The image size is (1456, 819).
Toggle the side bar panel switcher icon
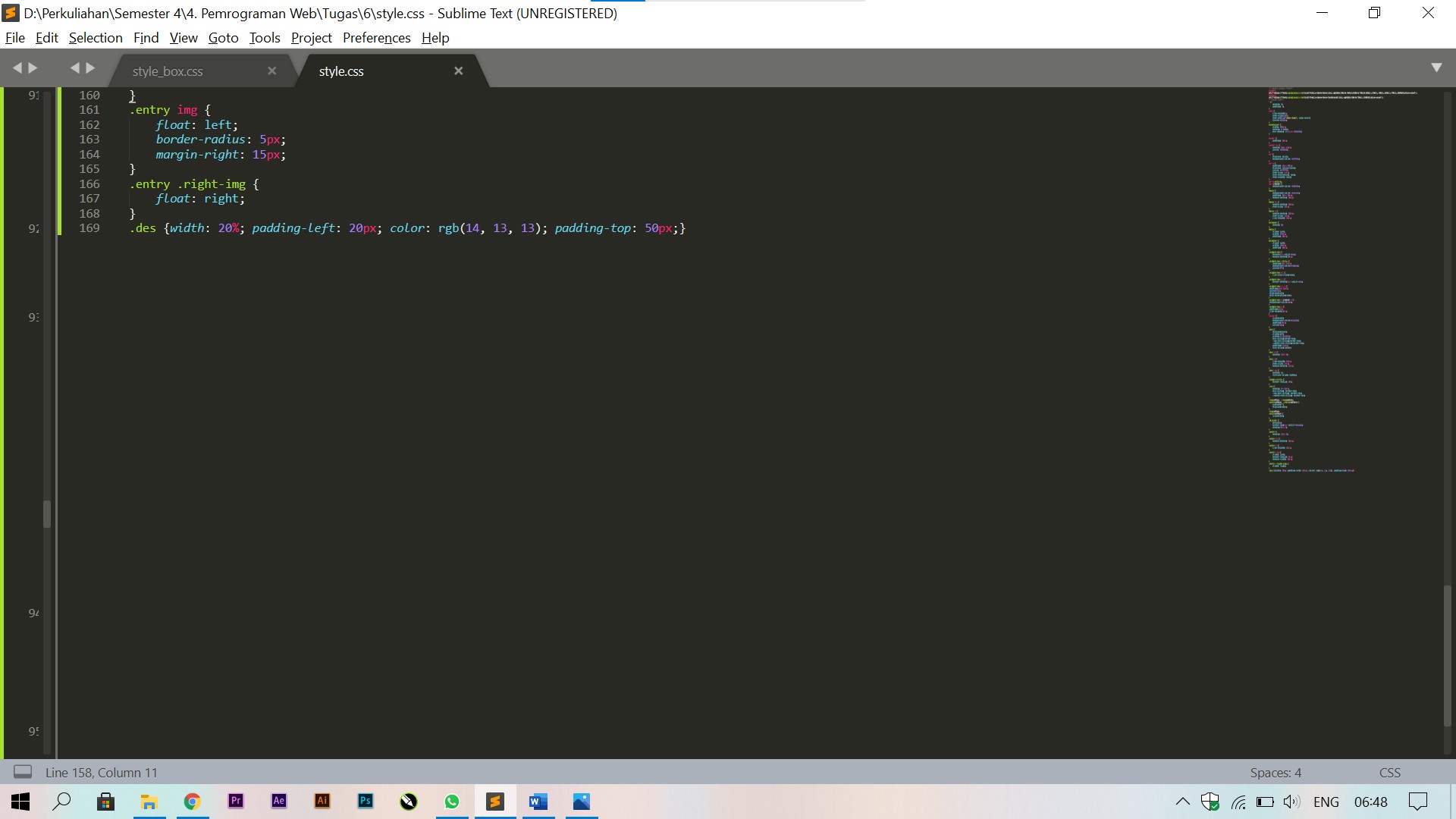(23, 772)
